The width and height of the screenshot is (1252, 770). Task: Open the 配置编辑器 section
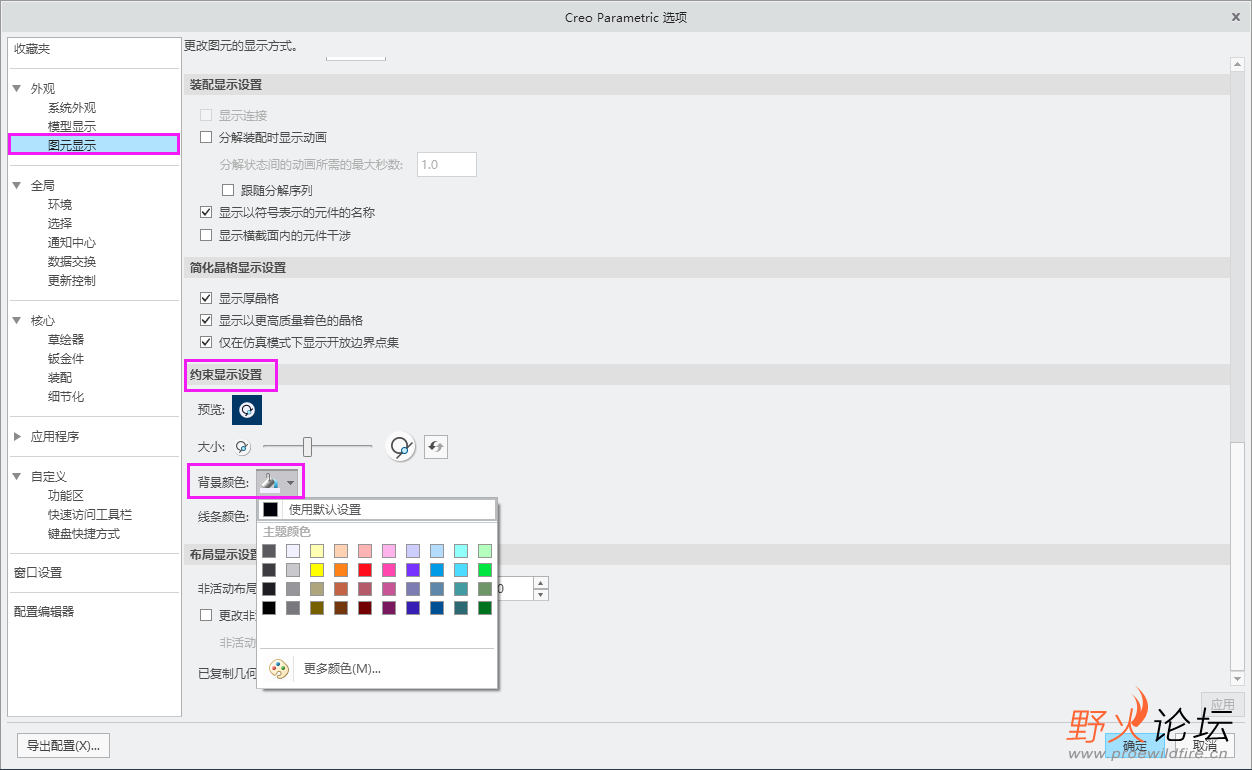click(44, 611)
